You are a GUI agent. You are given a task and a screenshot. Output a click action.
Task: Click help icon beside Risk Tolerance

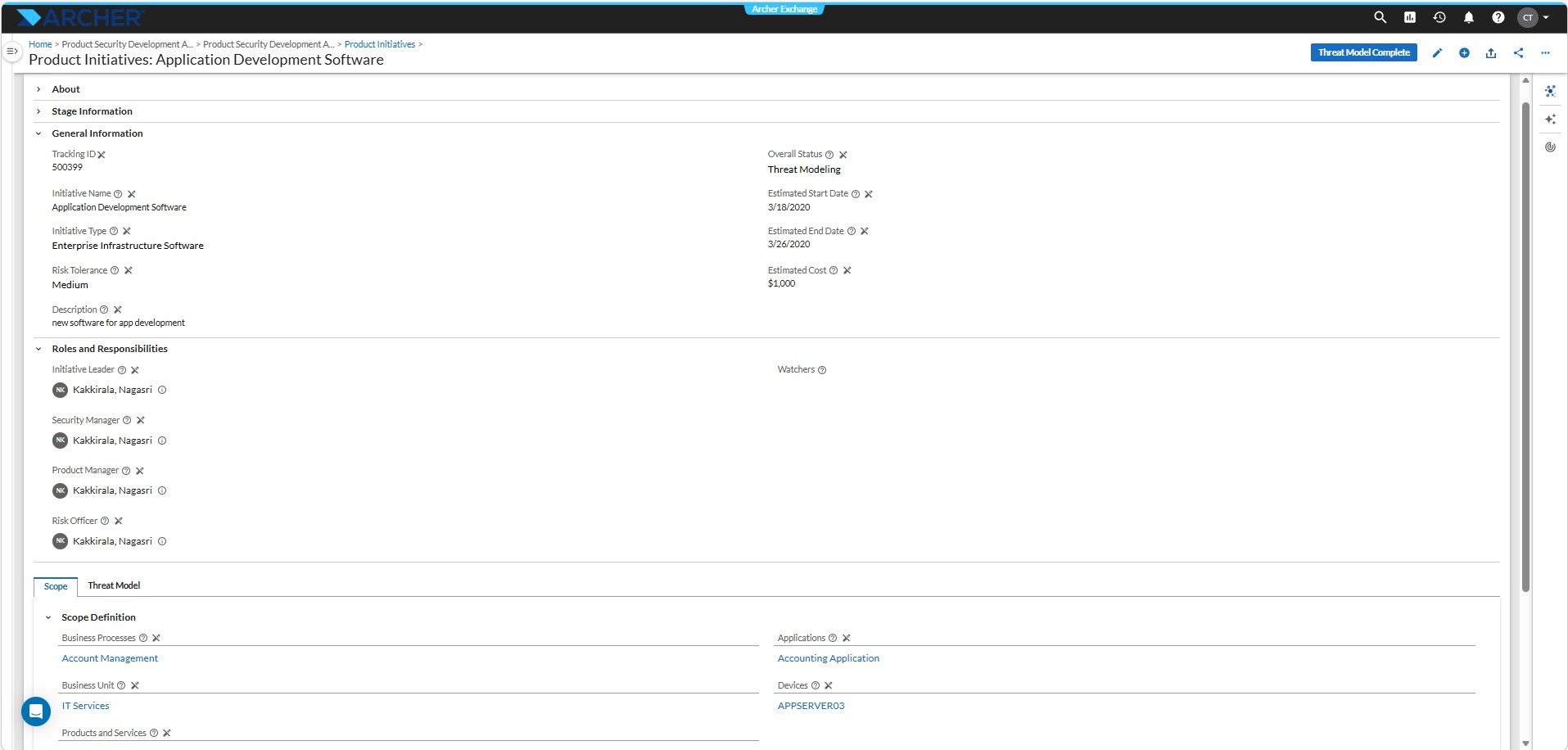pos(115,271)
